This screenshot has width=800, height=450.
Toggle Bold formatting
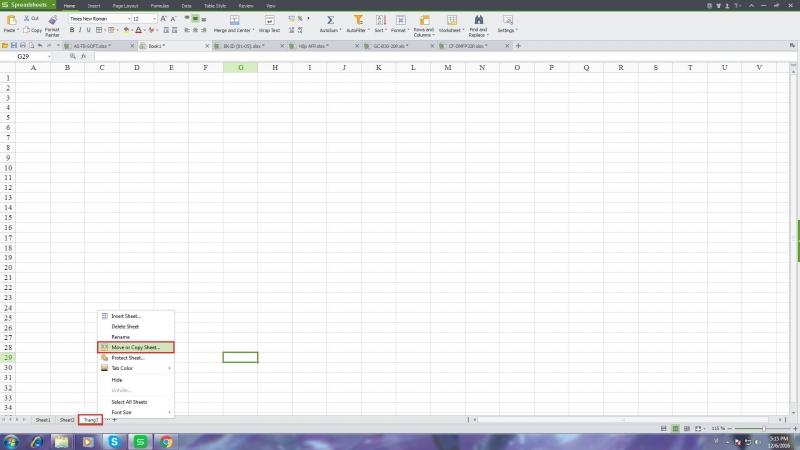73,30
